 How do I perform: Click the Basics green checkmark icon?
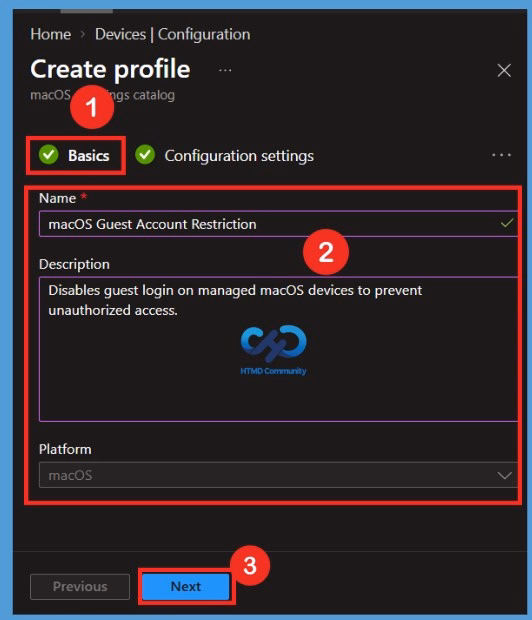click(x=49, y=155)
